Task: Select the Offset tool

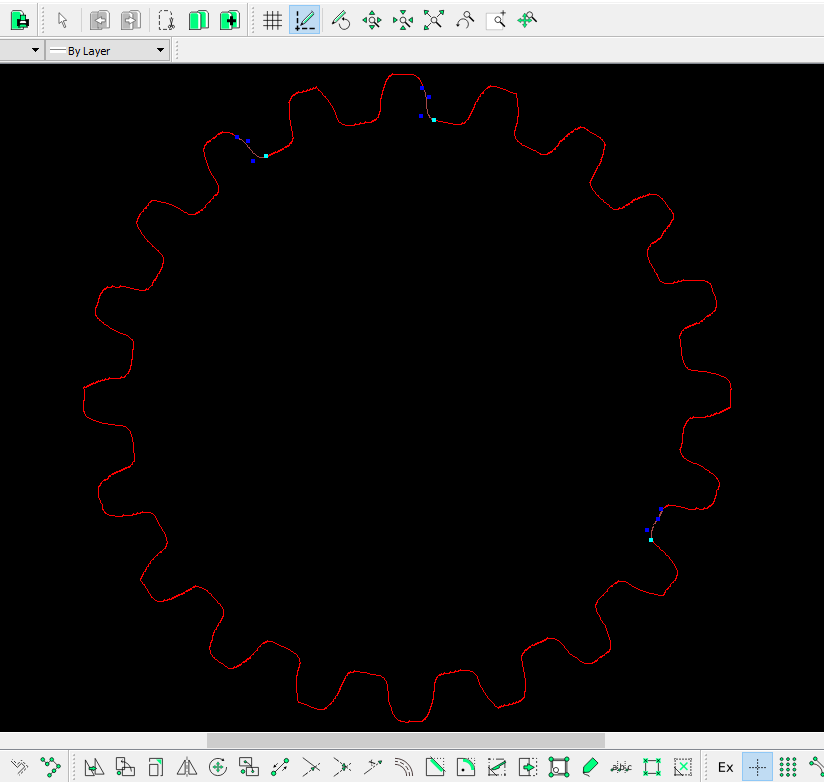Action: click(x=404, y=767)
